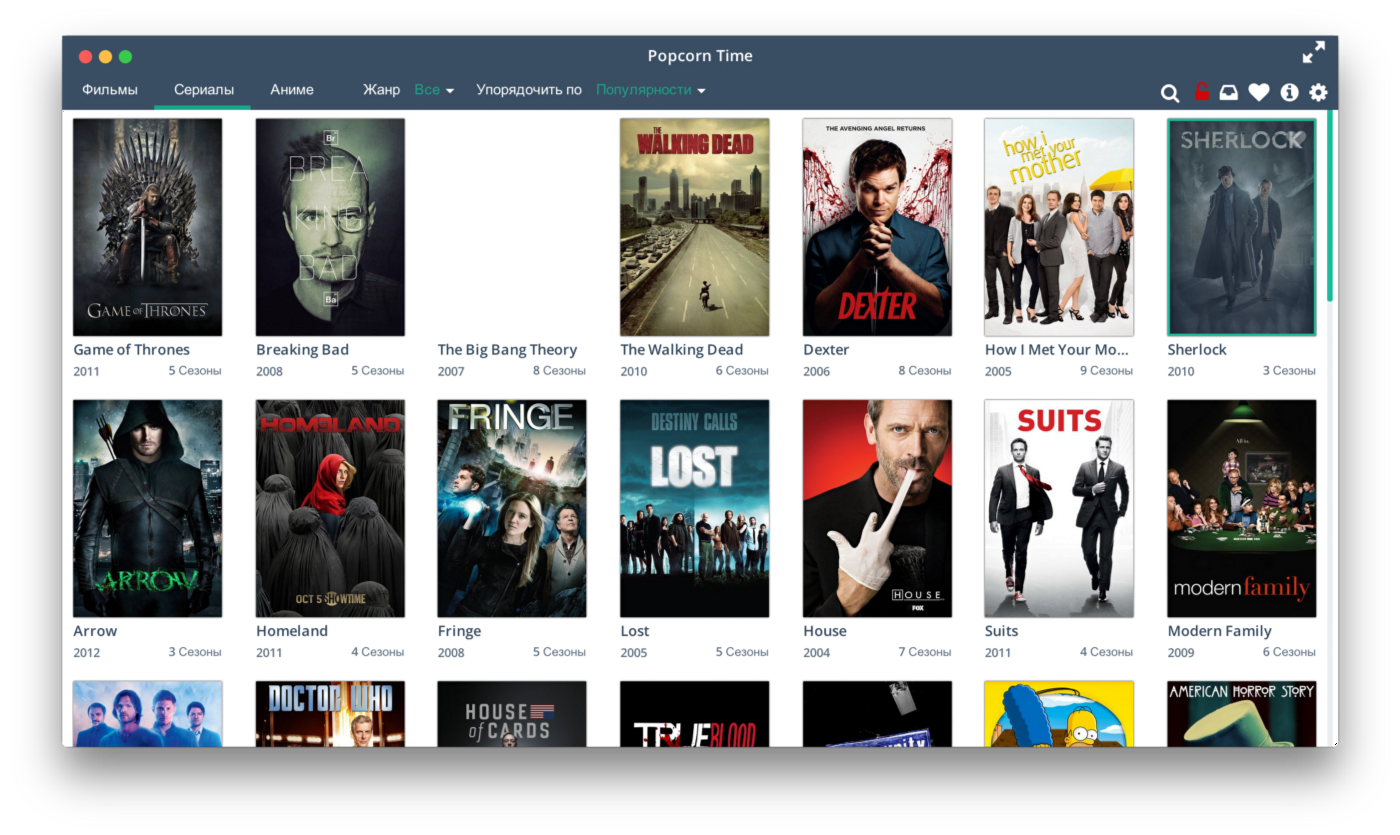
Task: Choose the Sherlock poster
Action: pos(1241,227)
